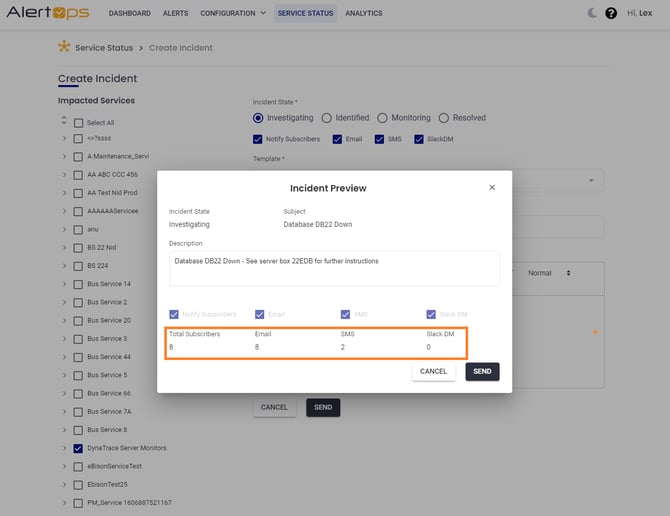Image resolution: width=670 pixels, height=516 pixels.
Task: Toggle dark mode moon icon
Action: pyautogui.click(x=592, y=13)
